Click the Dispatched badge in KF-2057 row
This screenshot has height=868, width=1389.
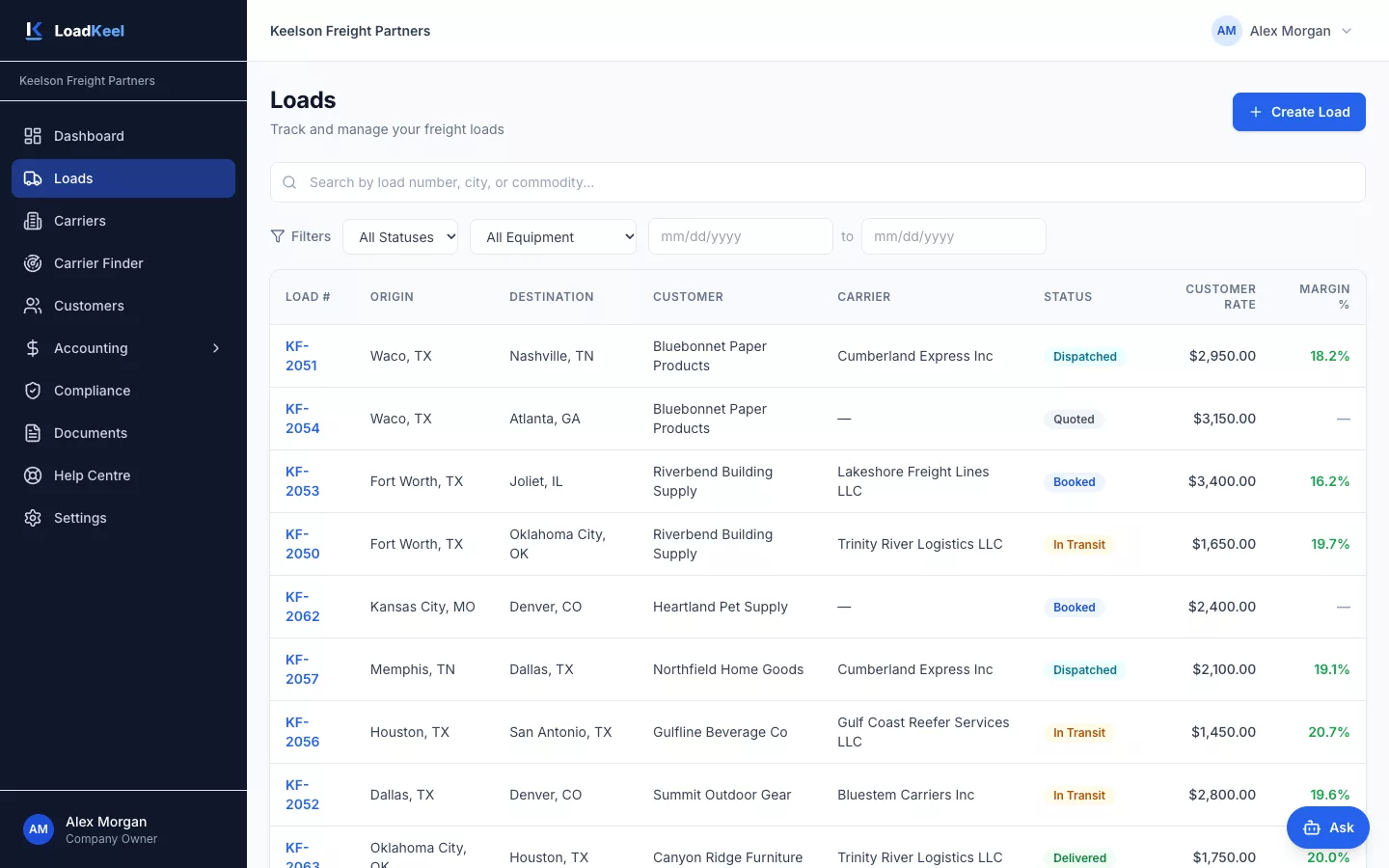click(x=1085, y=670)
